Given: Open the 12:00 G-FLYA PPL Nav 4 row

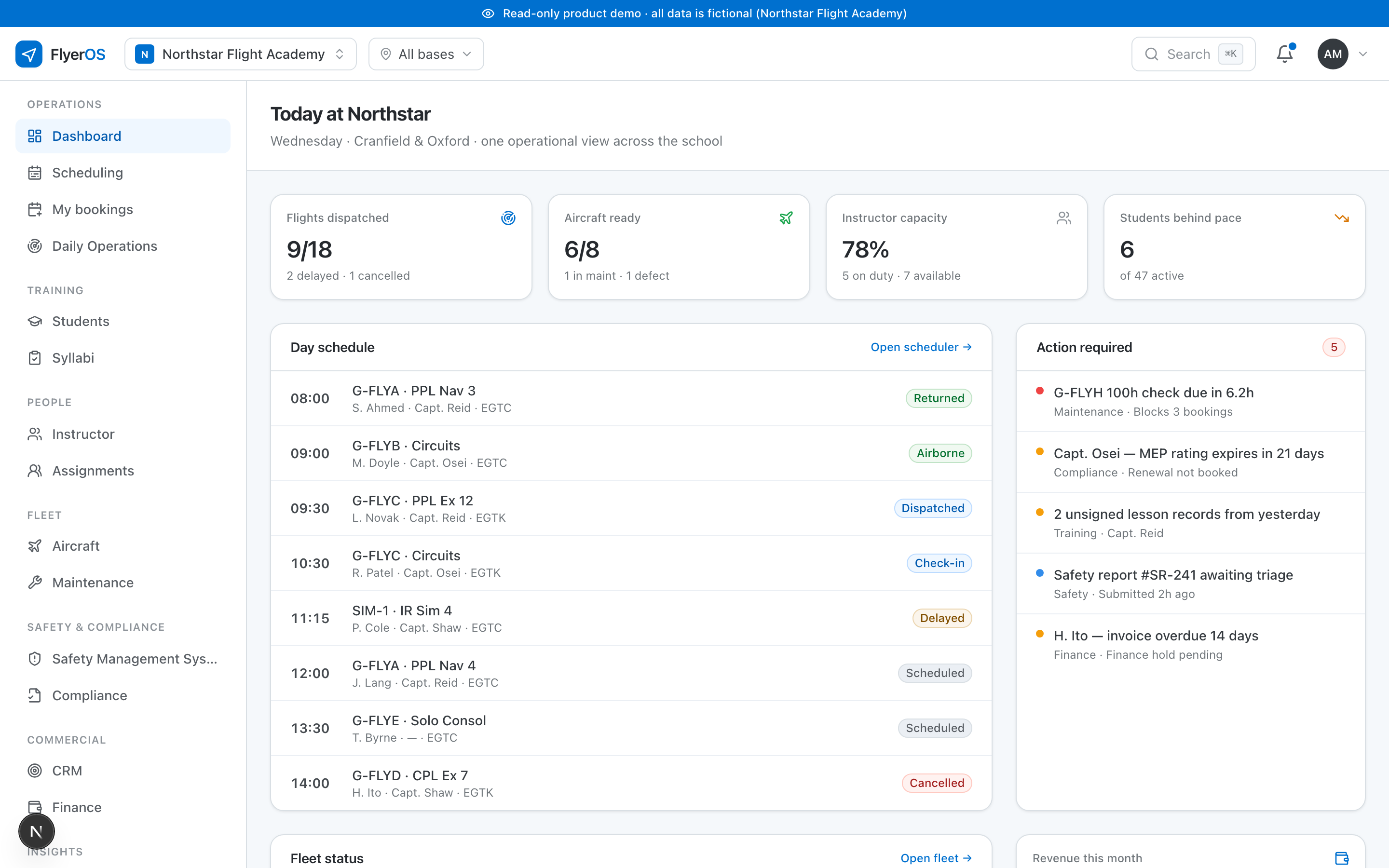Looking at the screenshot, I should [631, 673].
